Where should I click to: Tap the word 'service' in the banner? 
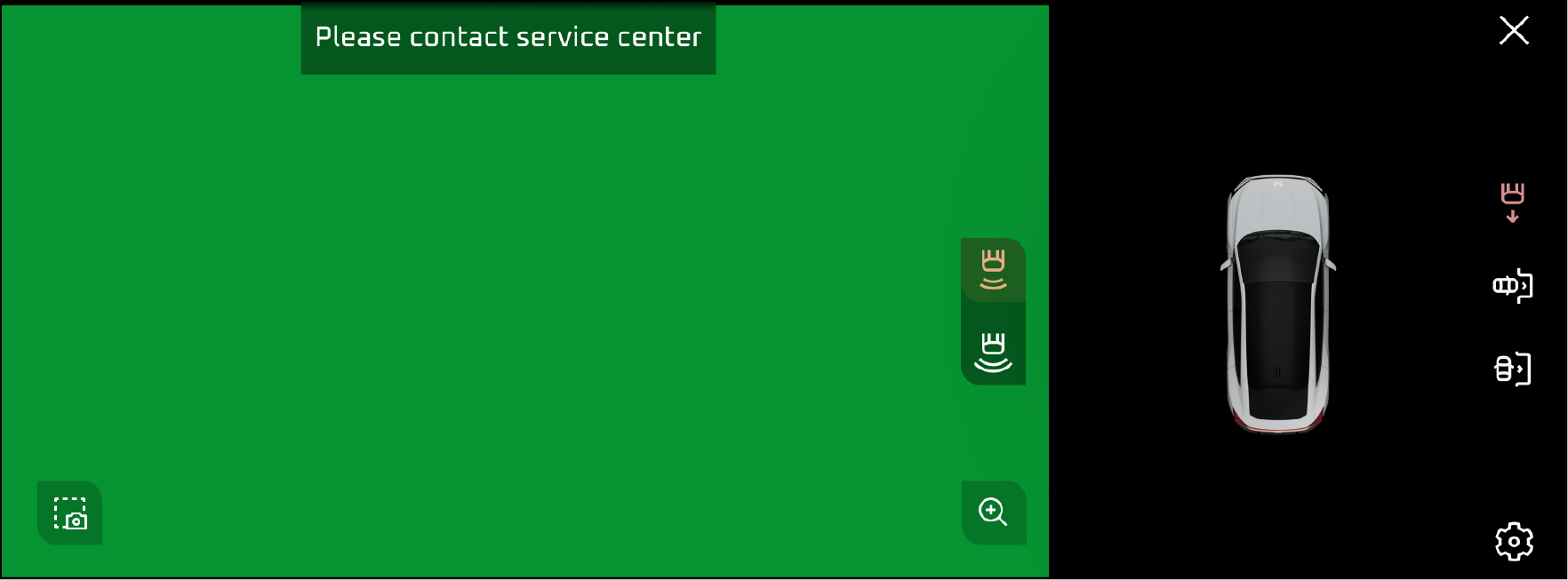[x=563, y=37]
